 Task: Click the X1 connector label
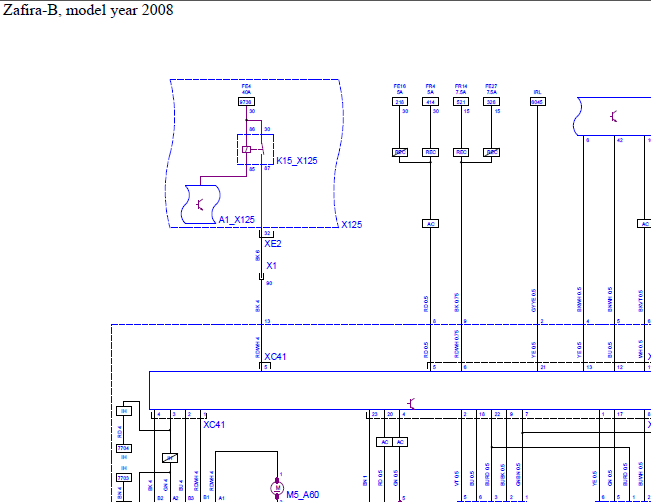pyautogui.click(x=271, y=266)
